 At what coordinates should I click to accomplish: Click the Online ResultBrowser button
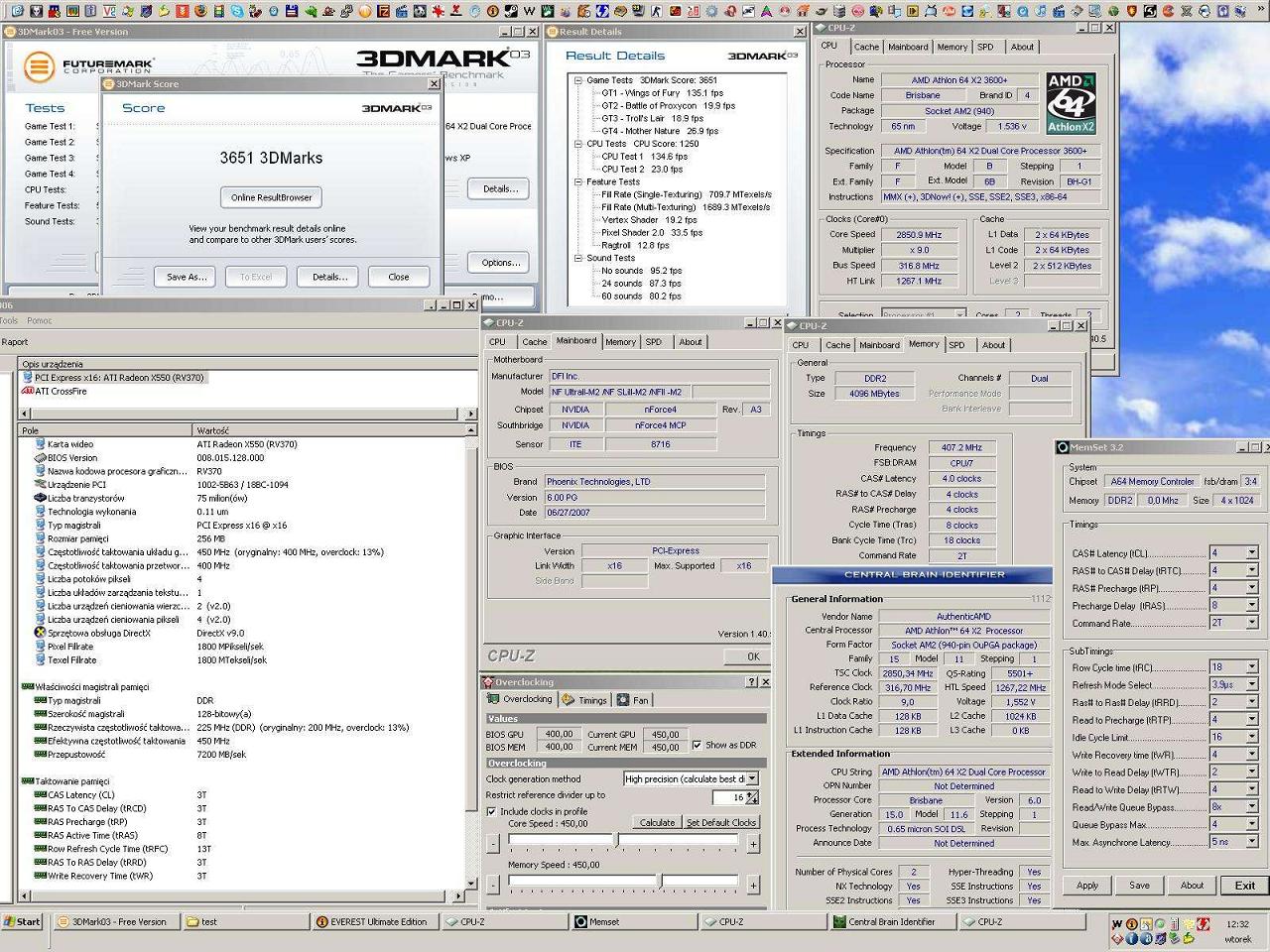[x=271, y=197]
